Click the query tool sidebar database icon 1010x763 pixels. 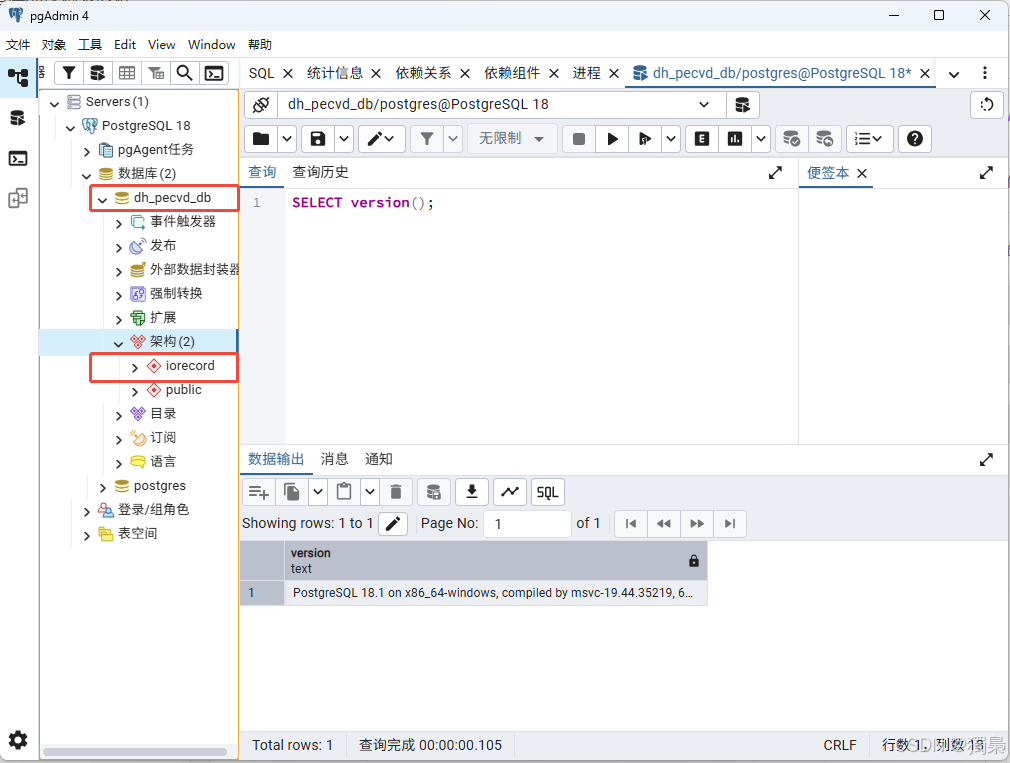(x=18, y=118)
